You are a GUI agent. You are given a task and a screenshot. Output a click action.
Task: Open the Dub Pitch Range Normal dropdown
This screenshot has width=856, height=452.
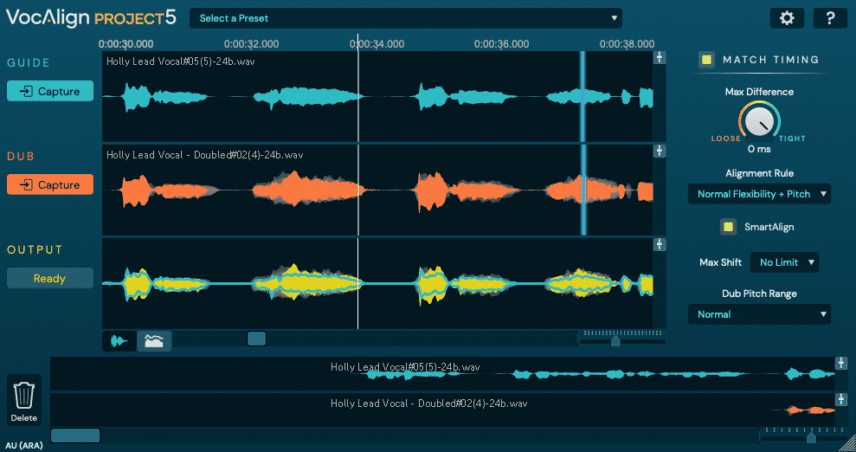coord(759,314)
